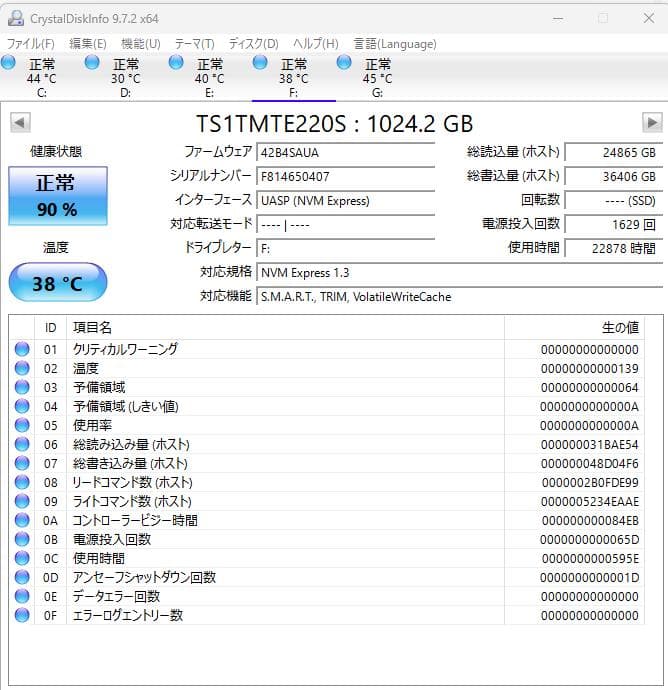
Task: Click the ID column header
Action: 51,327
